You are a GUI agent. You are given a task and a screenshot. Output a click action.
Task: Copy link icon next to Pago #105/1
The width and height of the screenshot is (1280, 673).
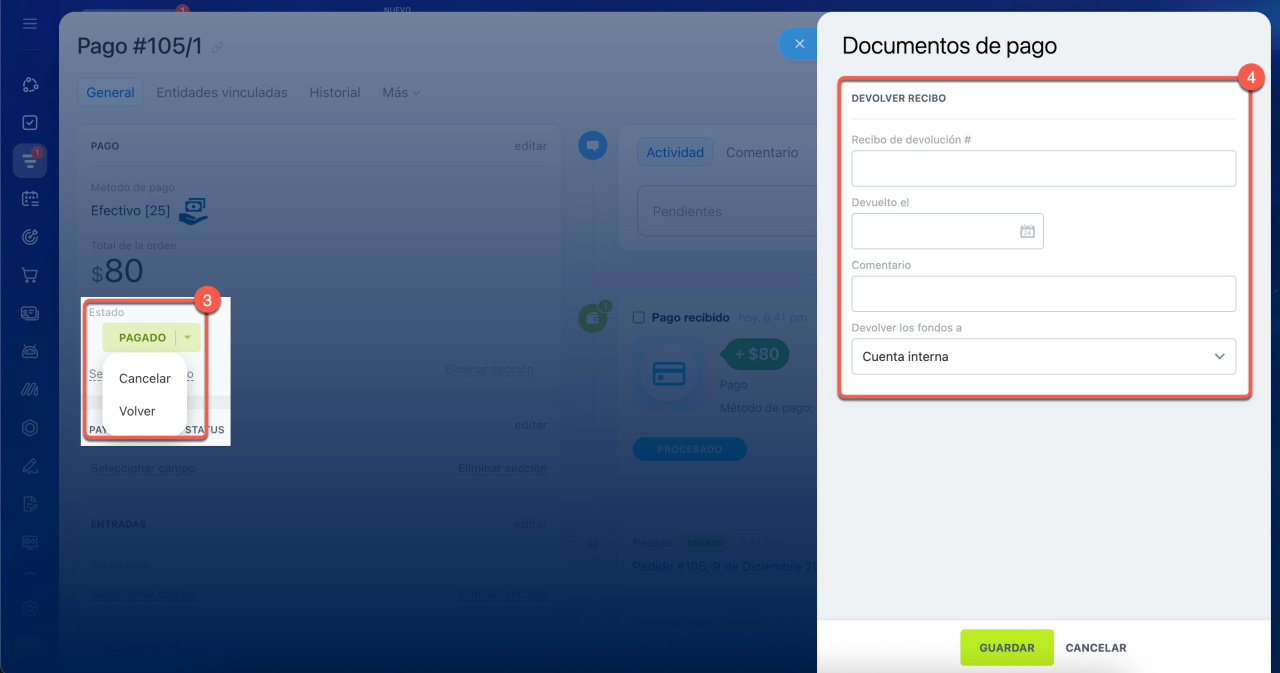click(218, 47)
